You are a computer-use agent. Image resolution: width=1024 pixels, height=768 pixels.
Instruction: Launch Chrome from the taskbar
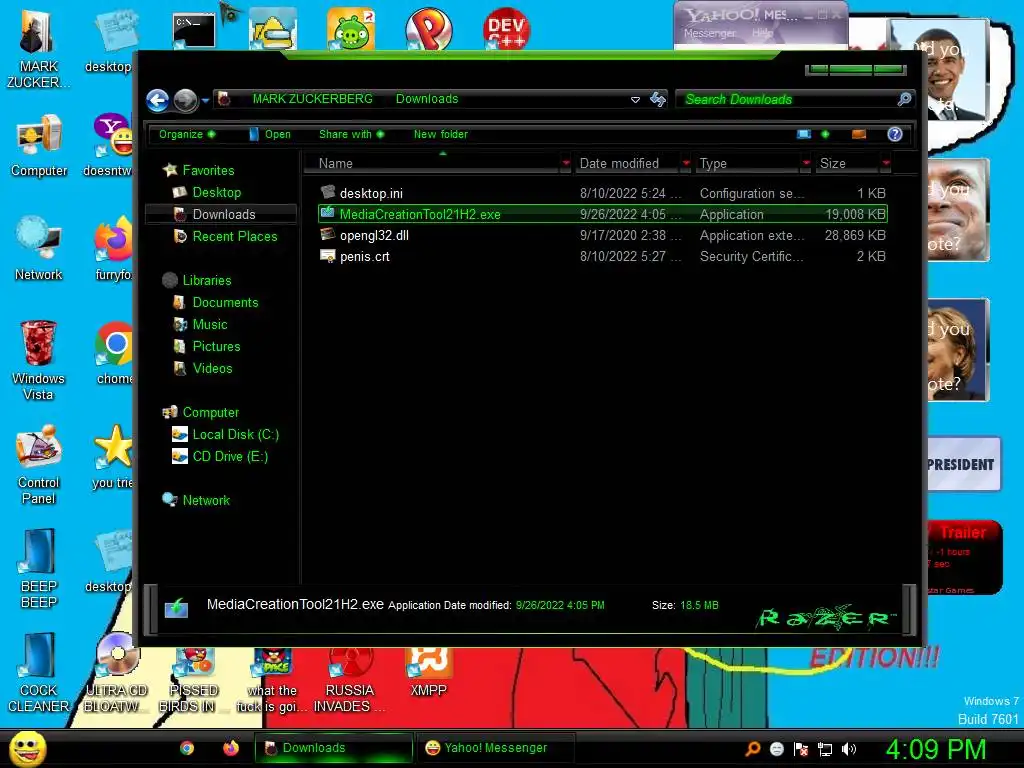pos(187,748)
